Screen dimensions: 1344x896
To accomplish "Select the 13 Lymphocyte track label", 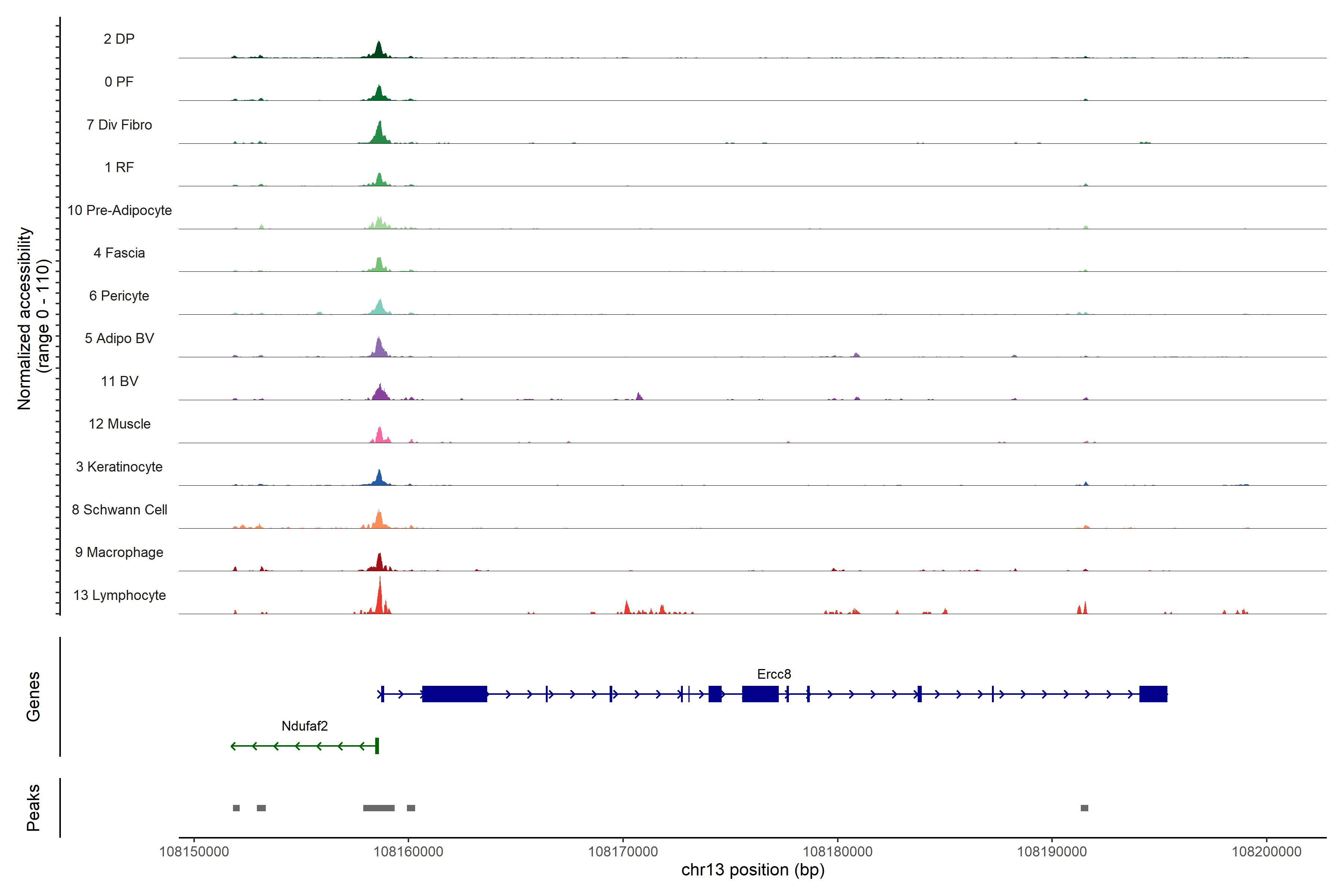I will [x=119, y=595].
